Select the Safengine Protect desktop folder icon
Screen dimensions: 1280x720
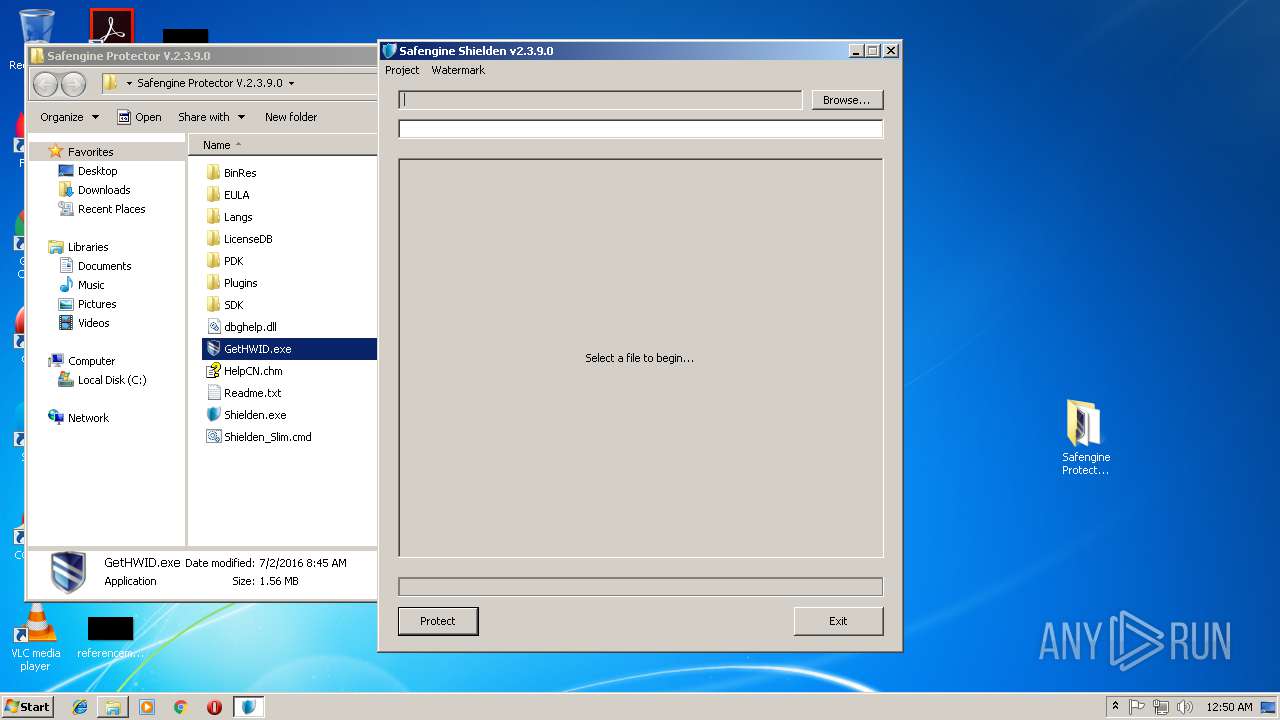pyautogui.click(x=1085, y=438)
